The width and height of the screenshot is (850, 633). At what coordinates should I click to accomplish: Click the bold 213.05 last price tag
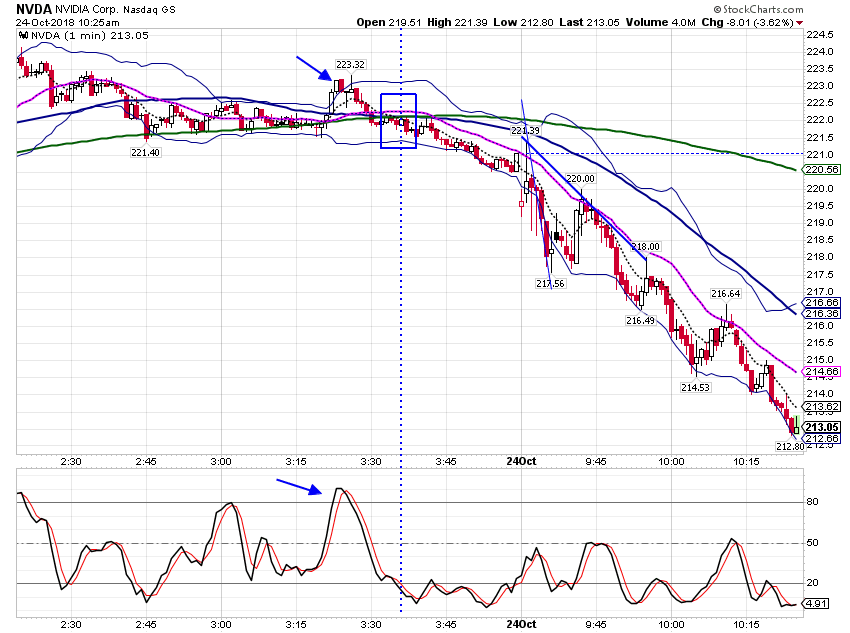[x=822, y=427]
